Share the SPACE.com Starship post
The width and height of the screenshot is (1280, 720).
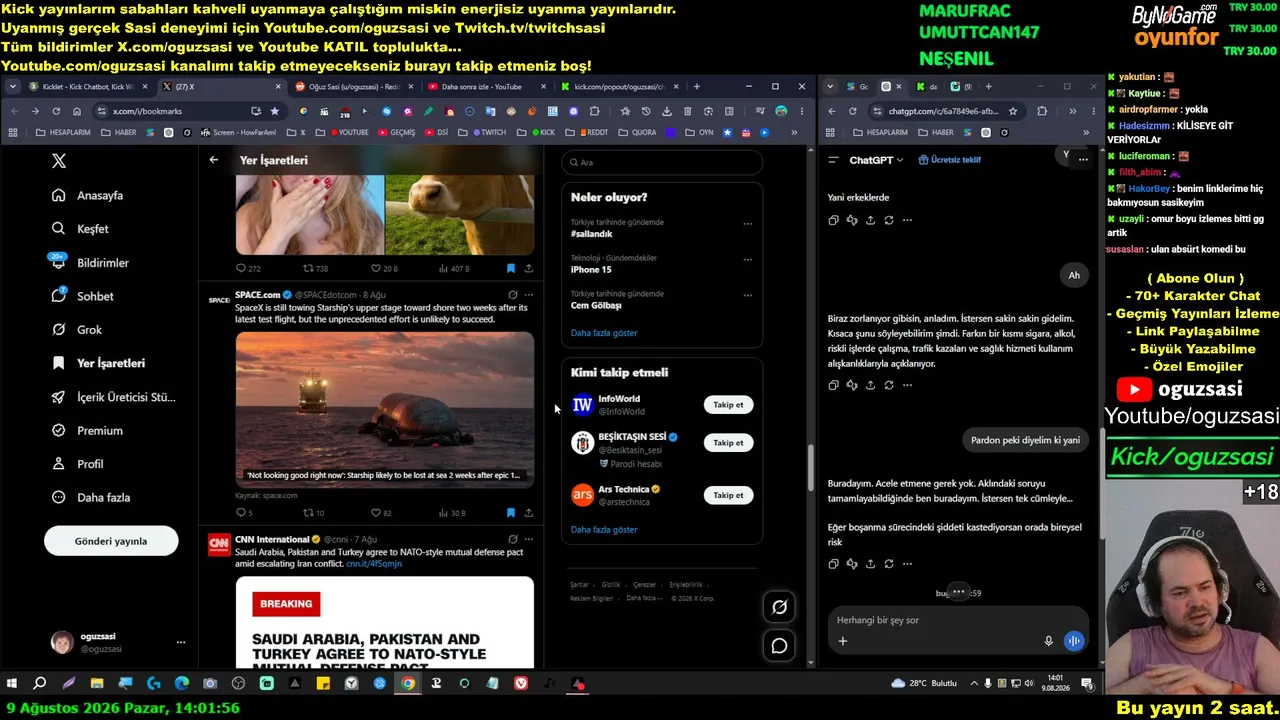(528, 513)
